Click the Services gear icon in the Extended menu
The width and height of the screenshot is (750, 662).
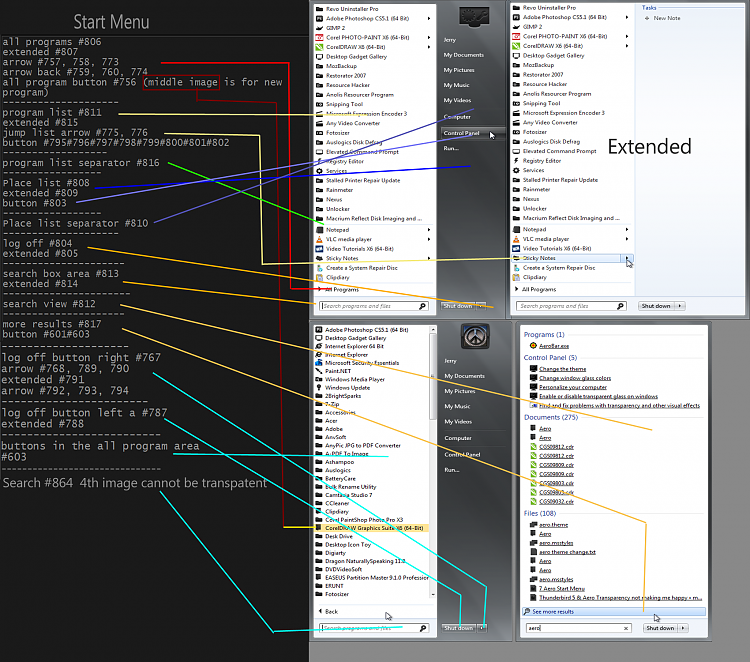[516, 170]
